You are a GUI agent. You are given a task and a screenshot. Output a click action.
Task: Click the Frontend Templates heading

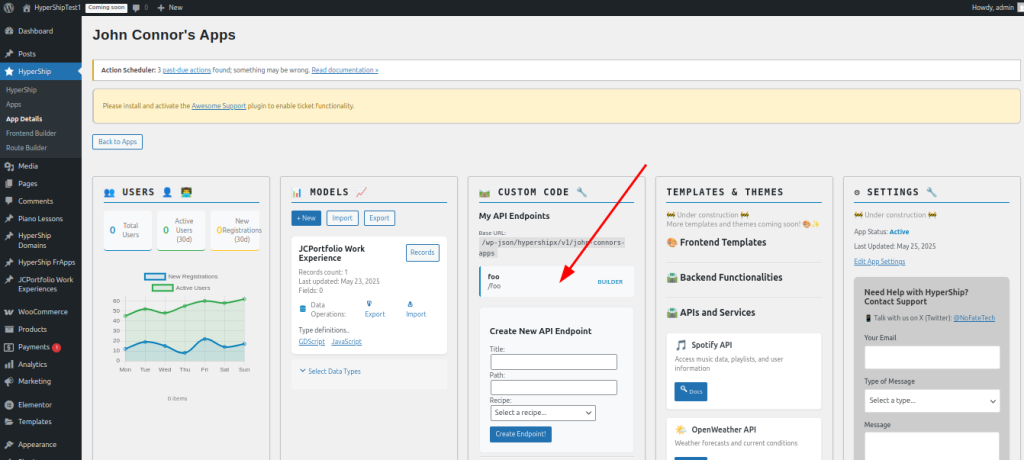716,242
